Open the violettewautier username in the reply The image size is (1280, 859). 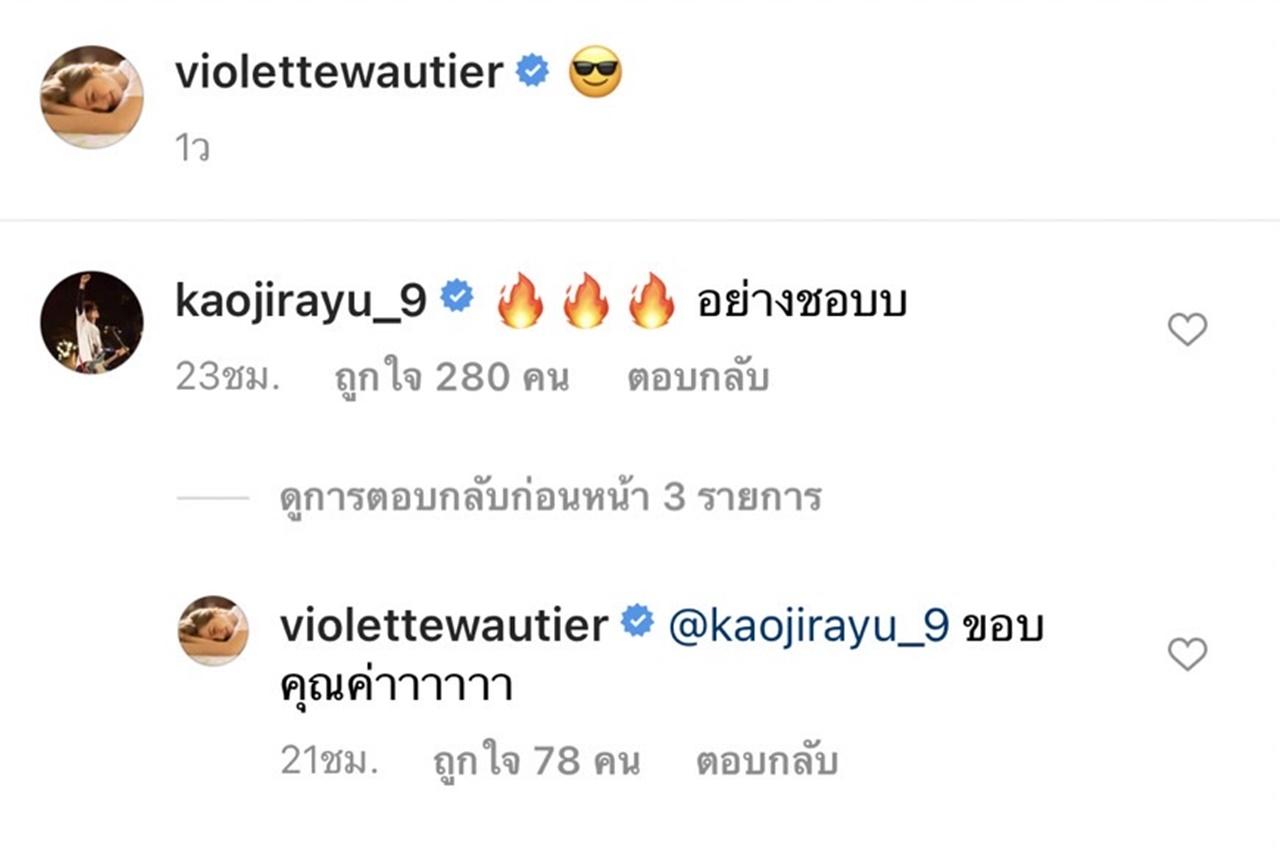[x=444, y=625]
